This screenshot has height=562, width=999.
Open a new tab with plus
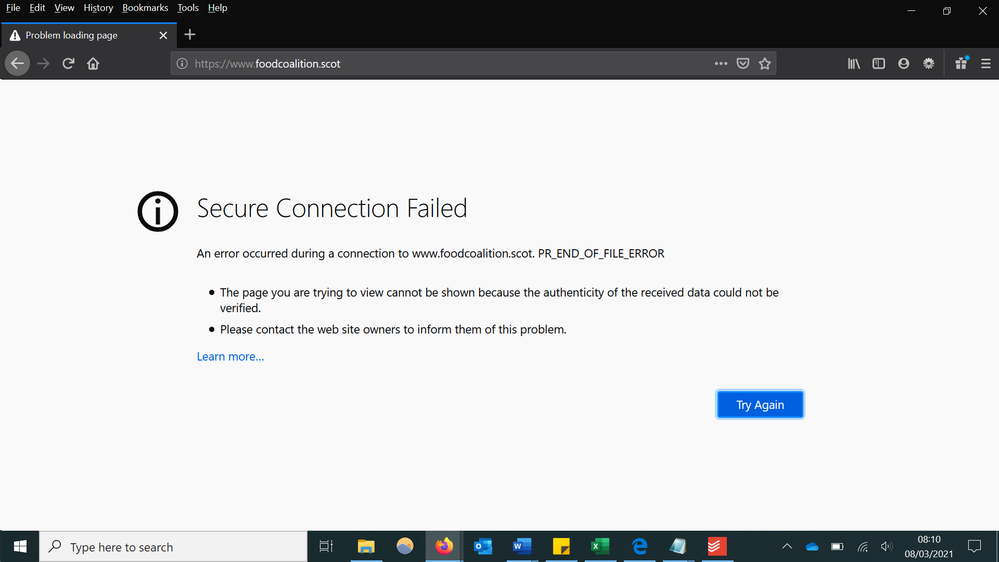190,35
